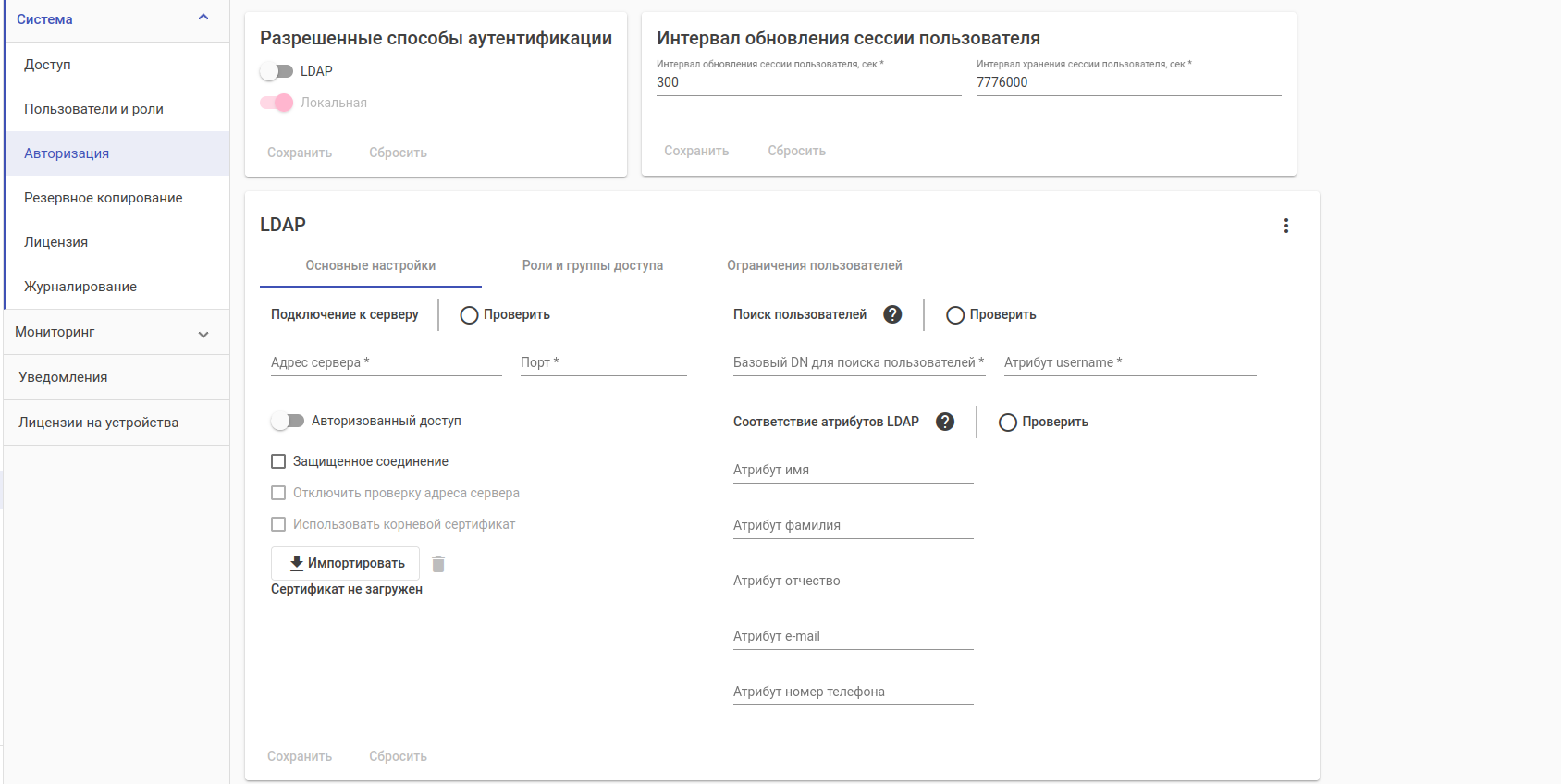Click Проверить icon for user search
Image resolution: width=1561 pixels, height=784 pixels.
click(955, 315)
